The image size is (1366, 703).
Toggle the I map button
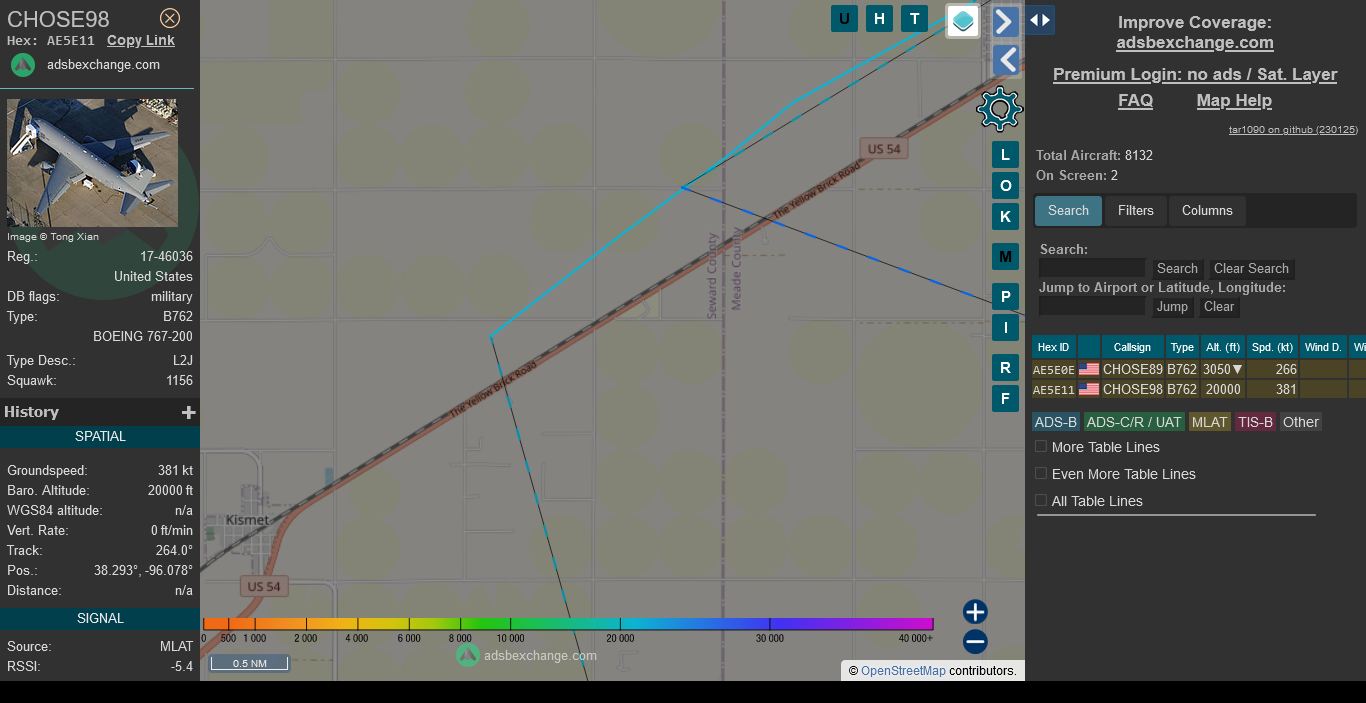(1006, 328)
